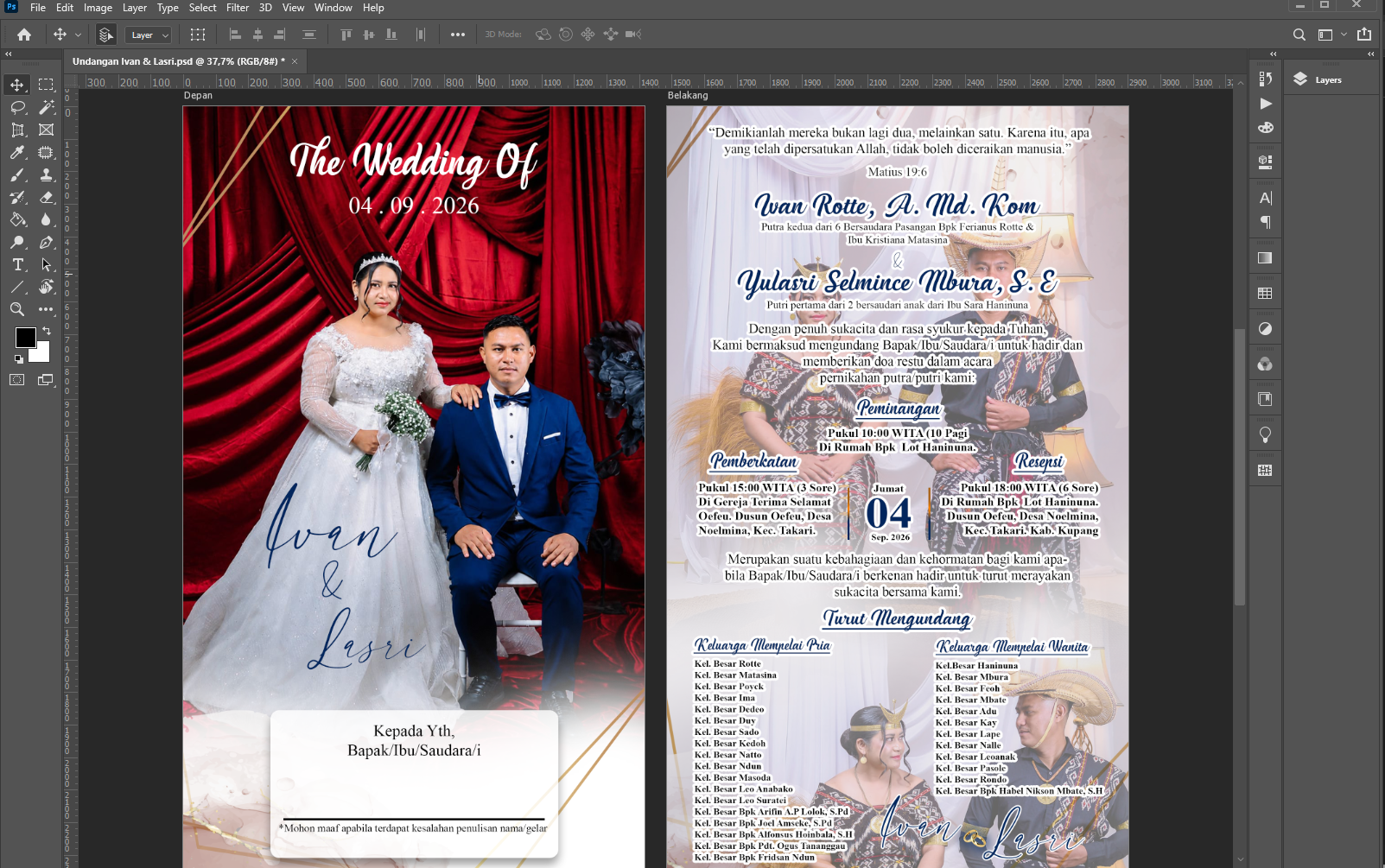Open the Window menu

click(333, 8)
